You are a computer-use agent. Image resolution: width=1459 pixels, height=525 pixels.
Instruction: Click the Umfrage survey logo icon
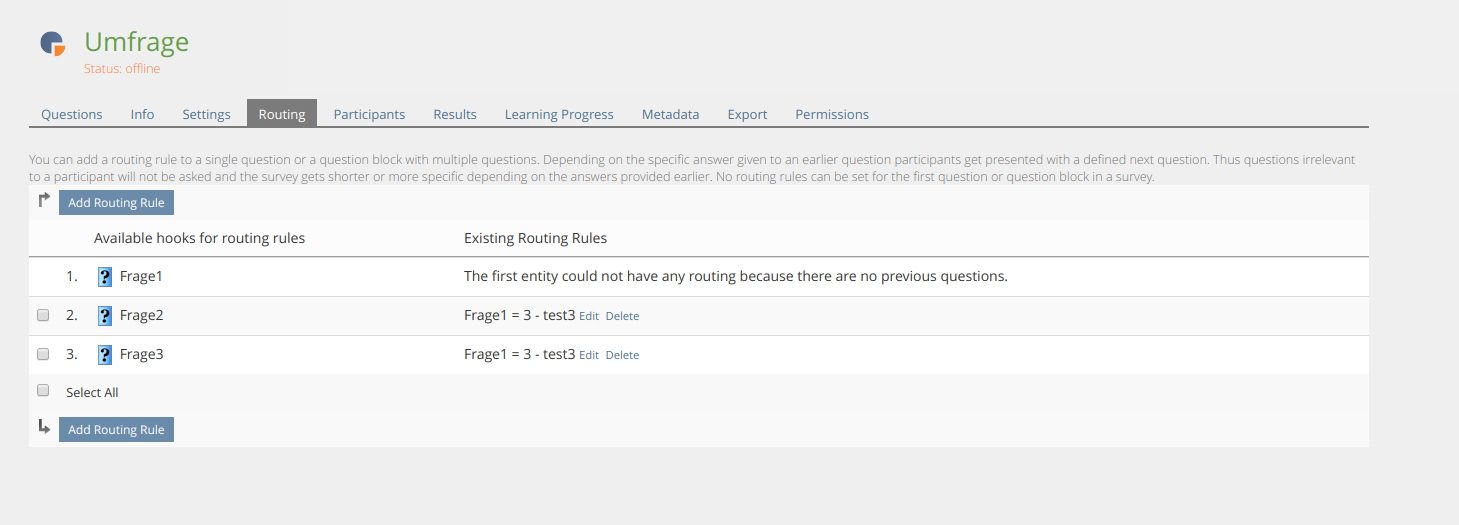[52, 43]
